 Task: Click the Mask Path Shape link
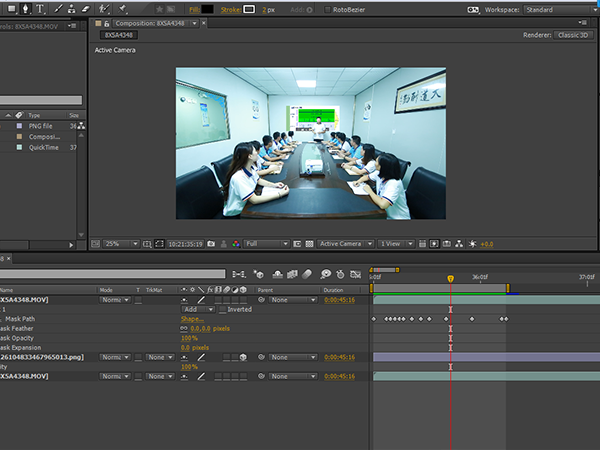pos(191,319)
